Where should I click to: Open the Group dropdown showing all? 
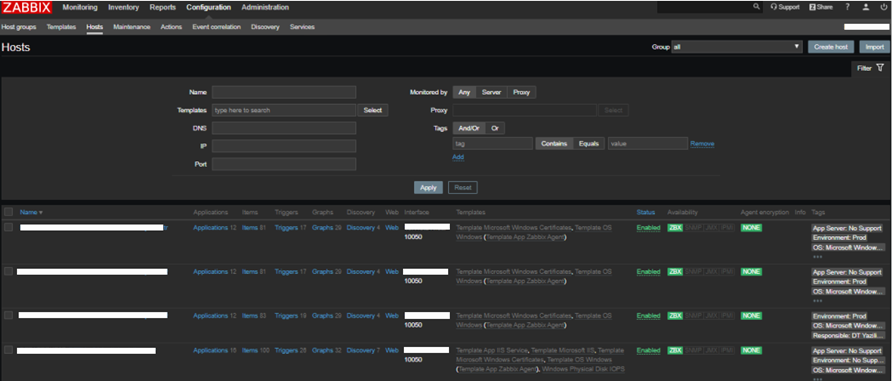coord(737,47)
